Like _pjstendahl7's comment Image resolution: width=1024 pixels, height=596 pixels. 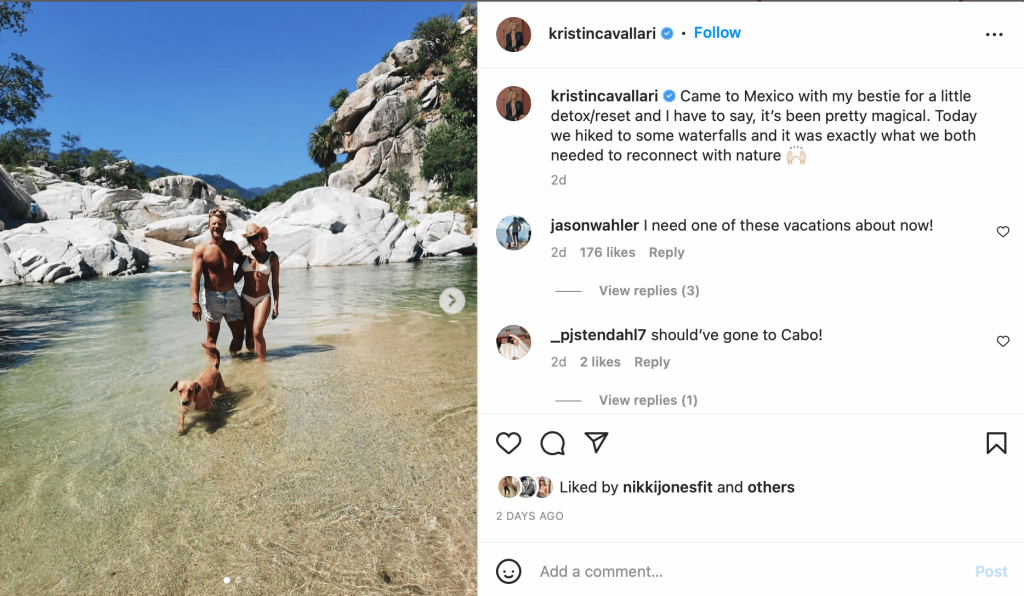(1003, 342)
